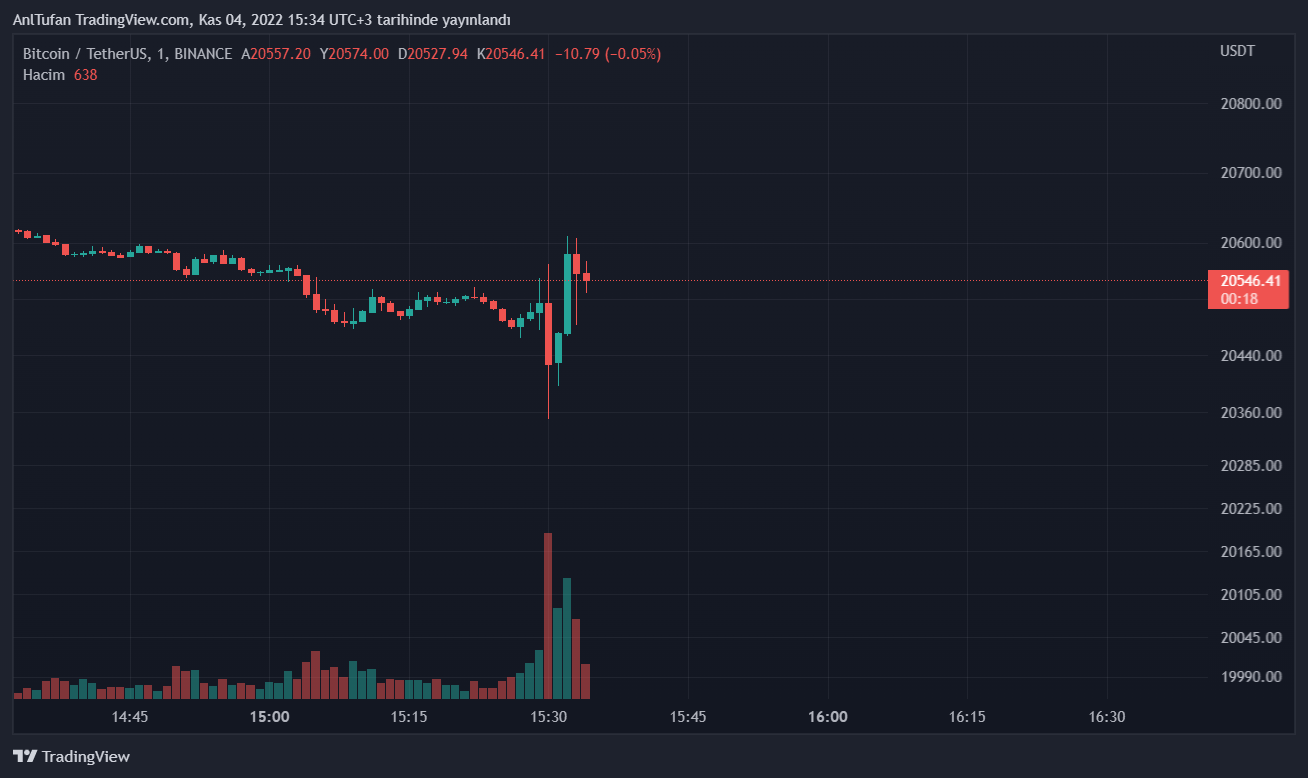Screen dimensions: 1308x778
Task: Select the tall green volume bar
Action: (567, 638)
